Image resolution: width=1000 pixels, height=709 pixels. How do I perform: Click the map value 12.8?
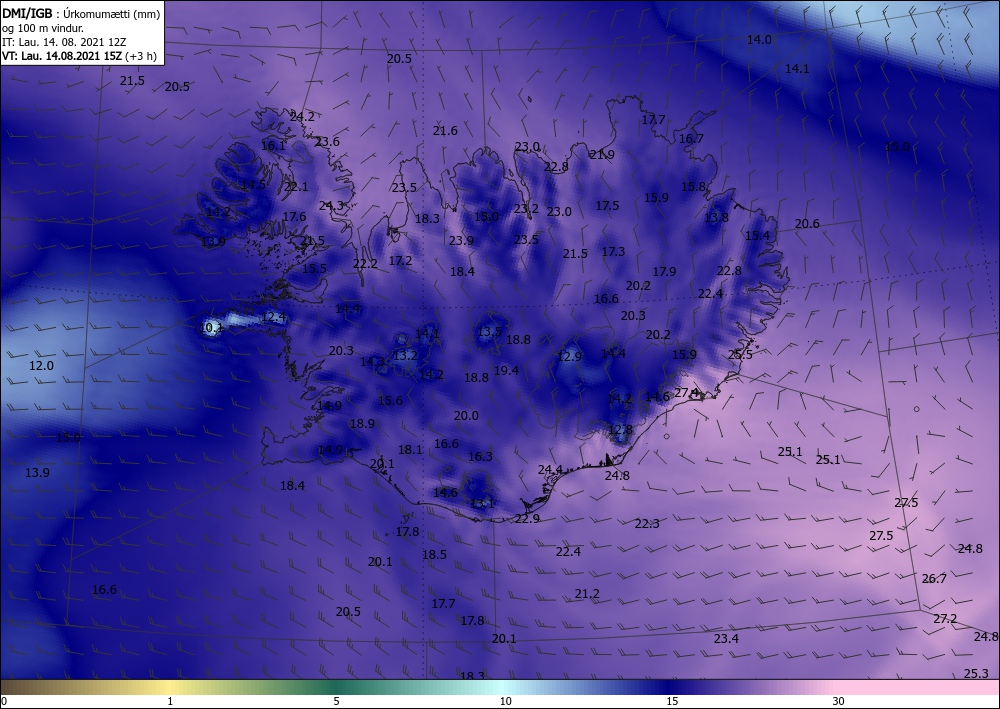point(621,430)
